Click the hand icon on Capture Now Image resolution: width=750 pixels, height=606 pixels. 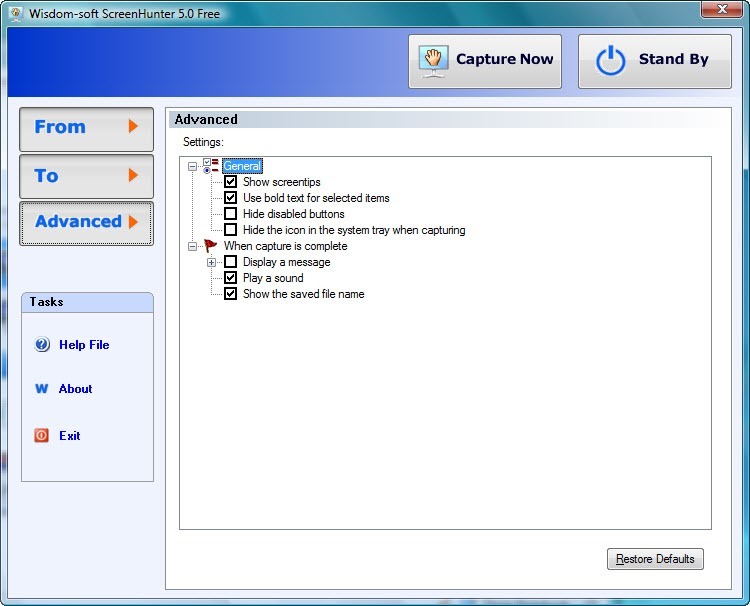pyautogui.click(x=433, y=60)
